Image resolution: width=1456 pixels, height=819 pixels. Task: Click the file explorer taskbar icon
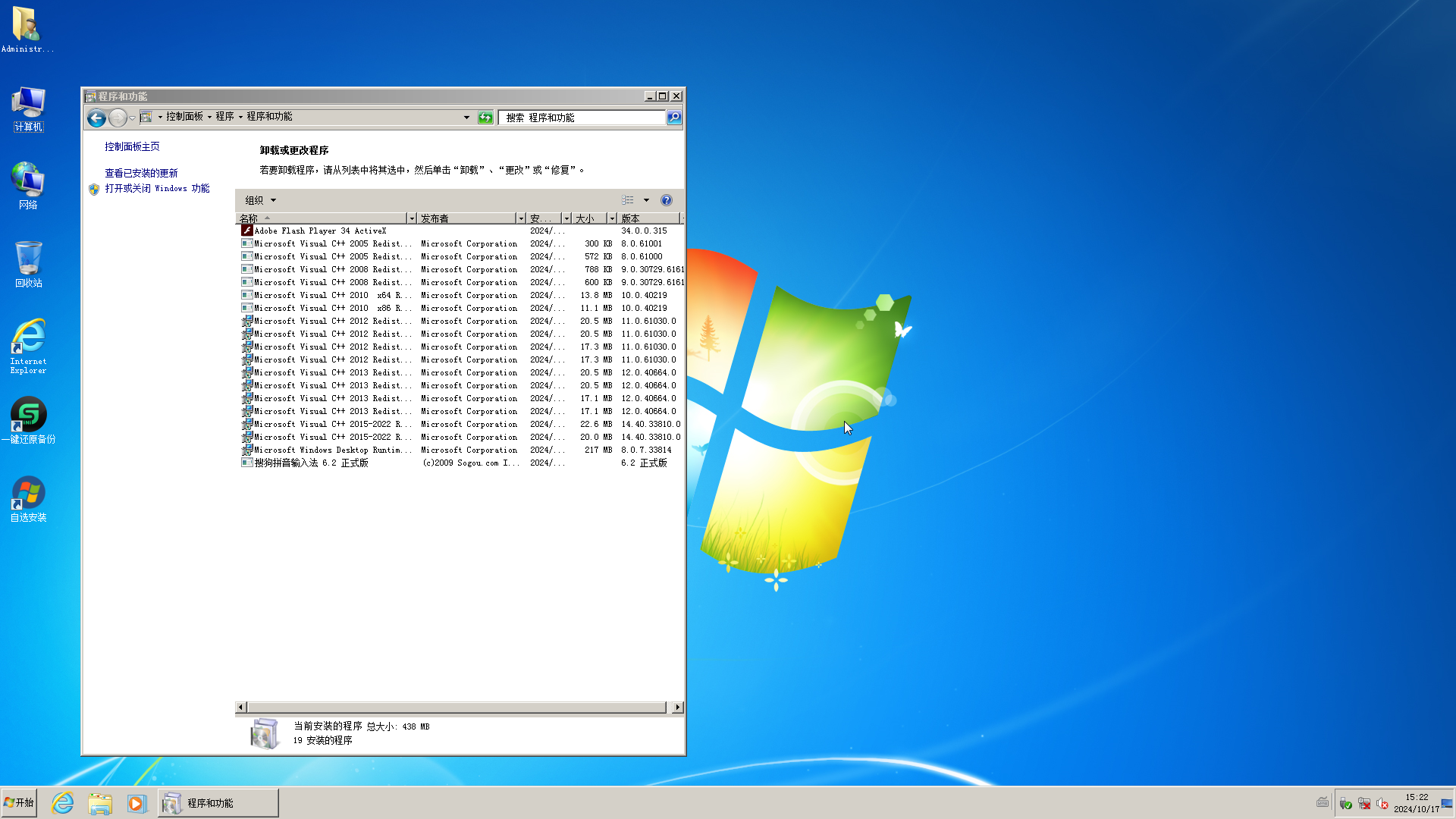[x=99, y=803]
